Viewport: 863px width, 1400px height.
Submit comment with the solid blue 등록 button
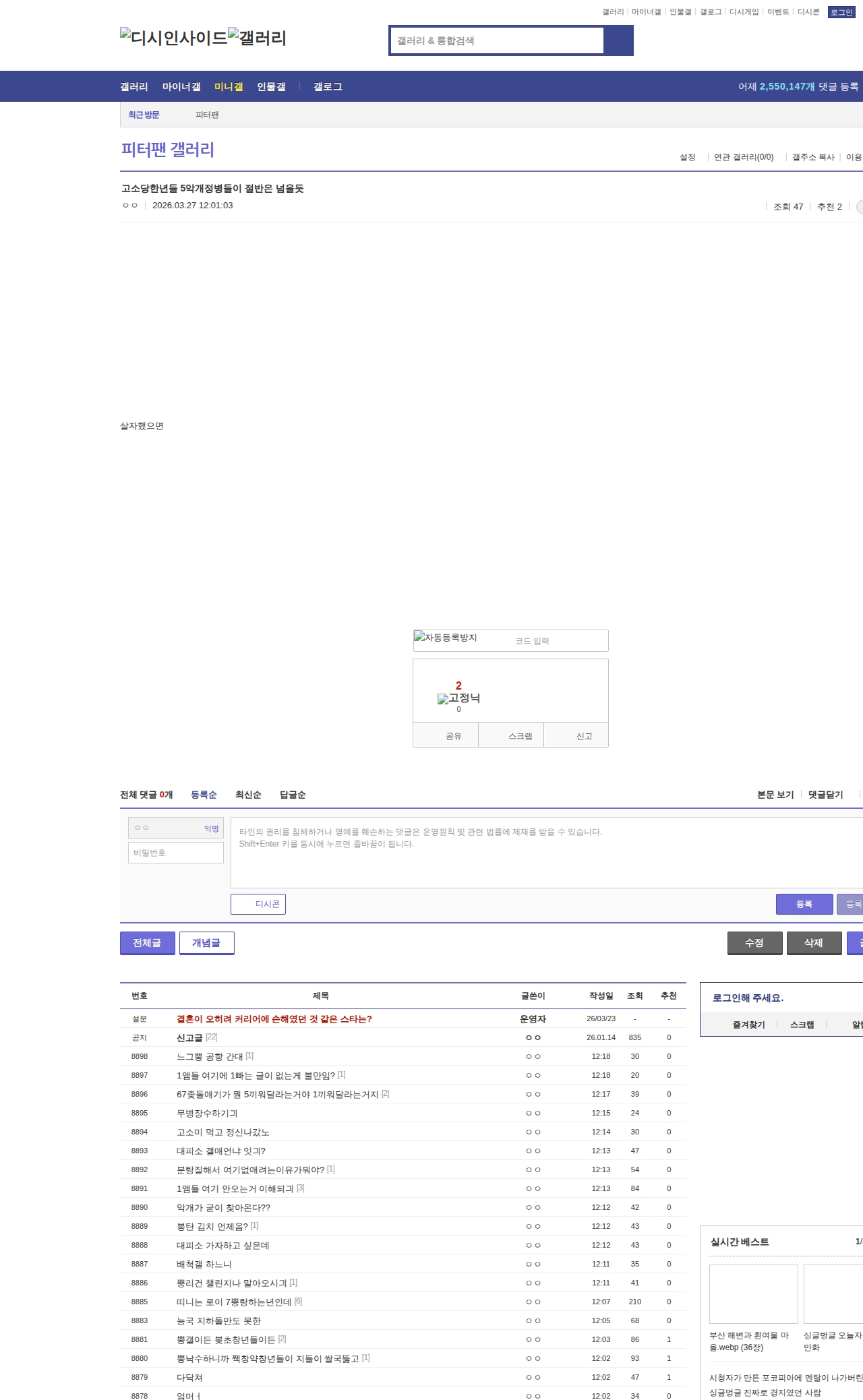(804, 904)
